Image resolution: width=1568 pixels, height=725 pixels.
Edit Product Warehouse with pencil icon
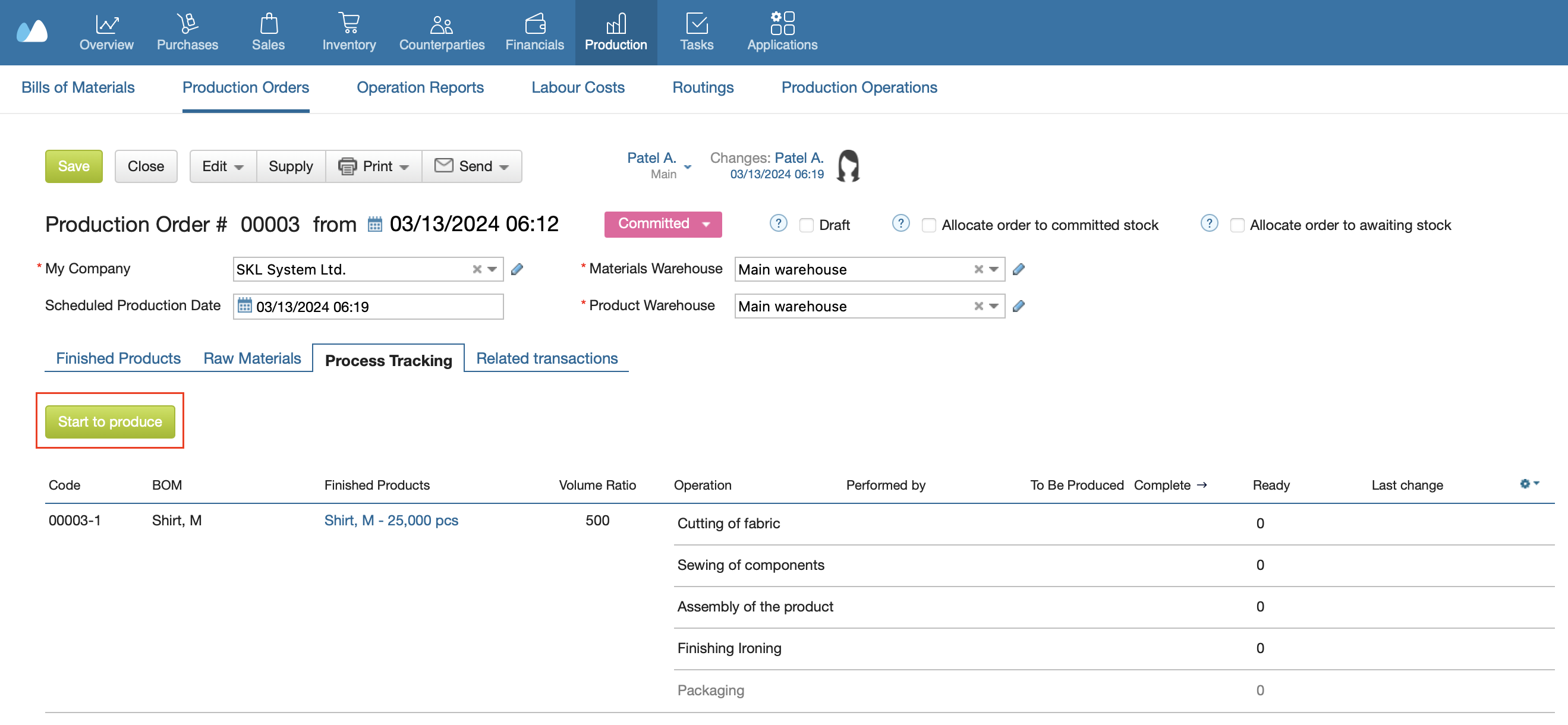[x=1018, y=306]
